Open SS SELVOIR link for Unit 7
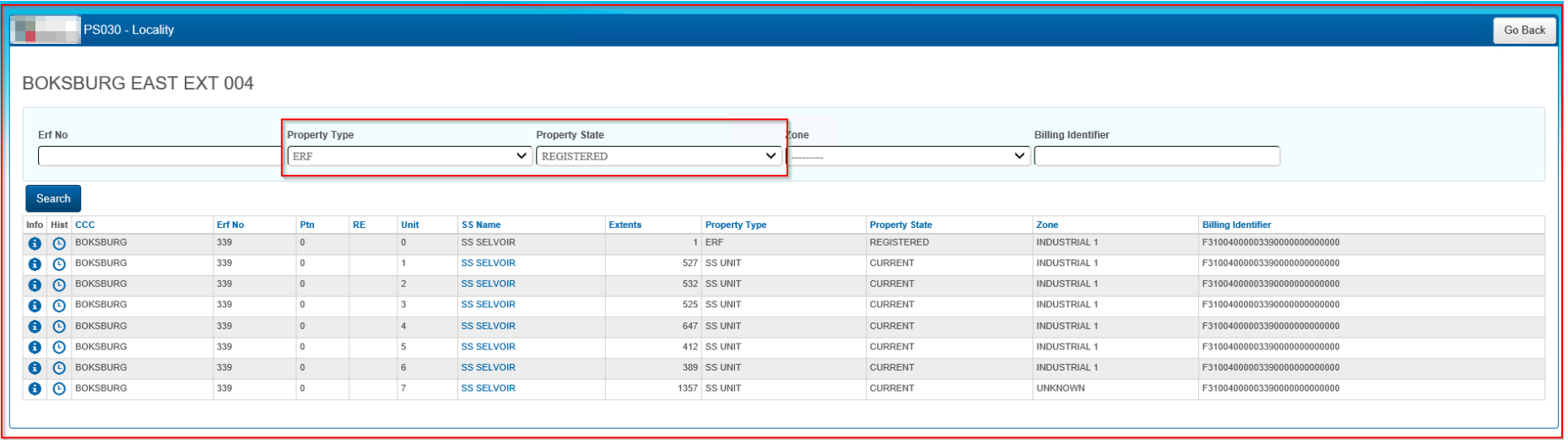Image resolution: width=1568 pixels, height=444 pixels. pyautogui.click(x=488, y=388)
